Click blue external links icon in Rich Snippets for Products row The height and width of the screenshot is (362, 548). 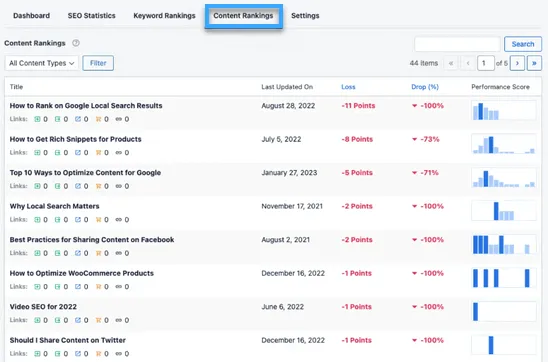(x=78, y=153)
